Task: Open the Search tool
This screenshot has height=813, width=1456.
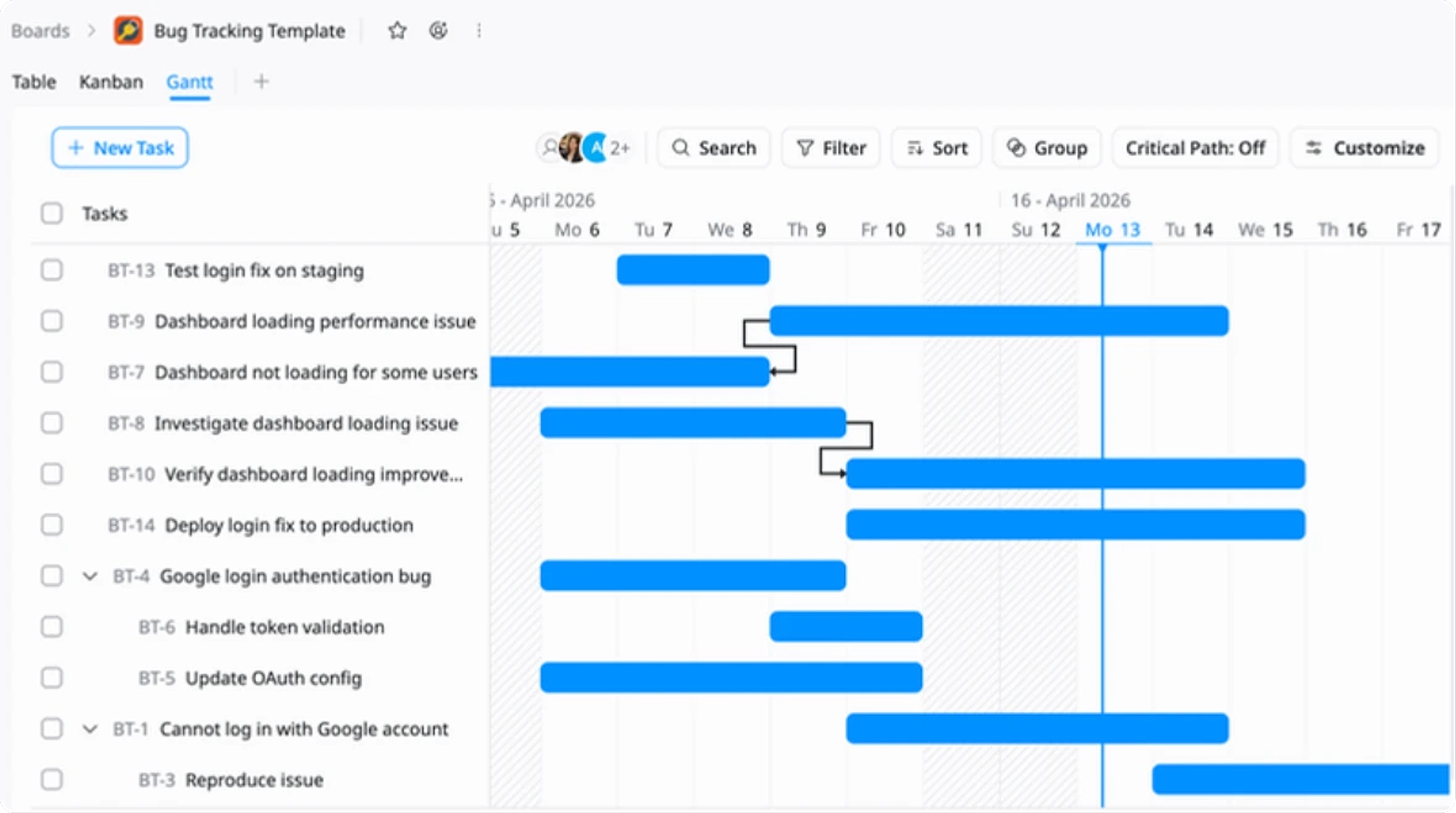Action: pos(714,148)
